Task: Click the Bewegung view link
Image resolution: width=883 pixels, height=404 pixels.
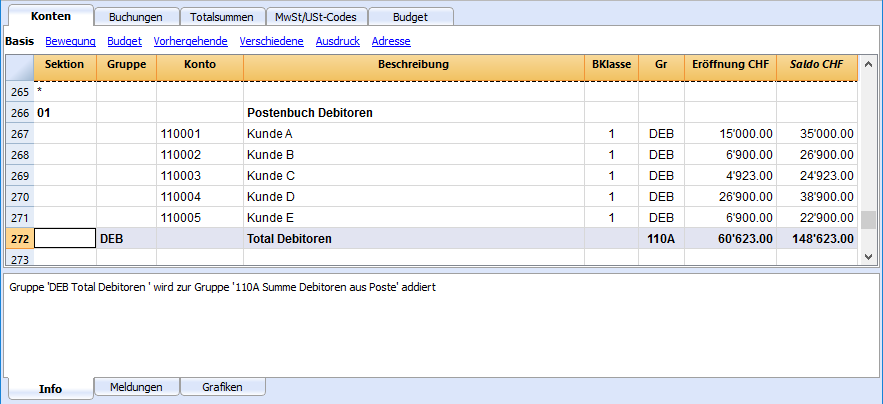Action: pos(70,41)
